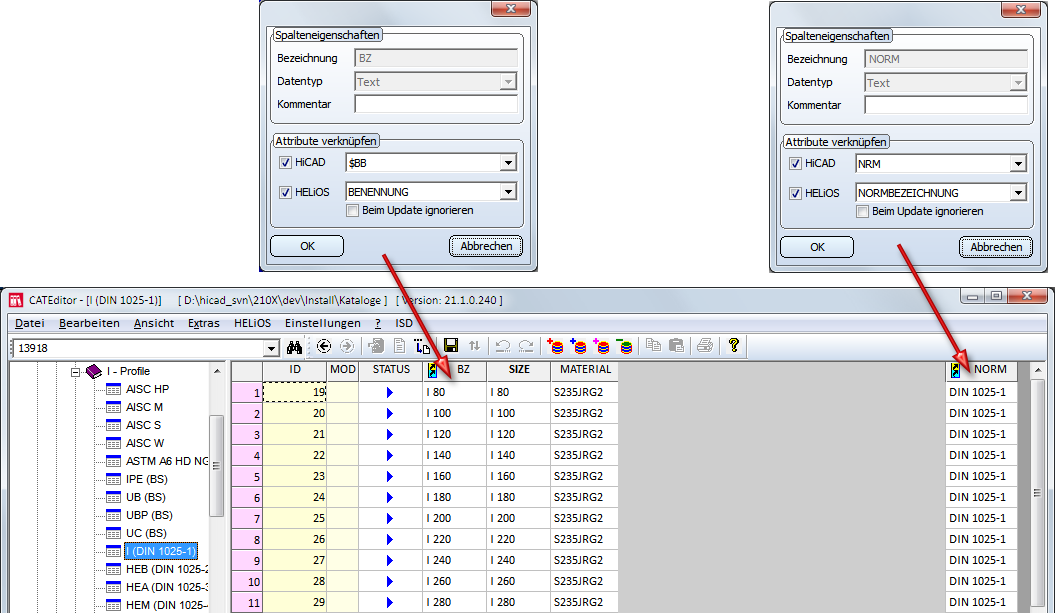
Task: Click the sort up-down arrows icon
Action: (474, 346)
